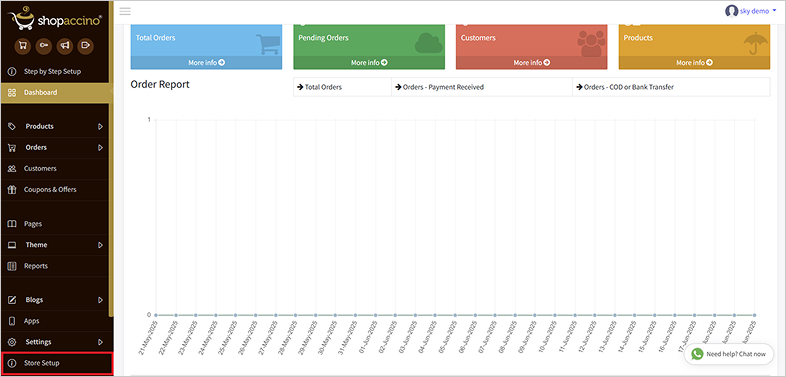Screen dimensions: 786x377
Task: Click the megaphone icon under the logo
Action: tap(65, 45)
